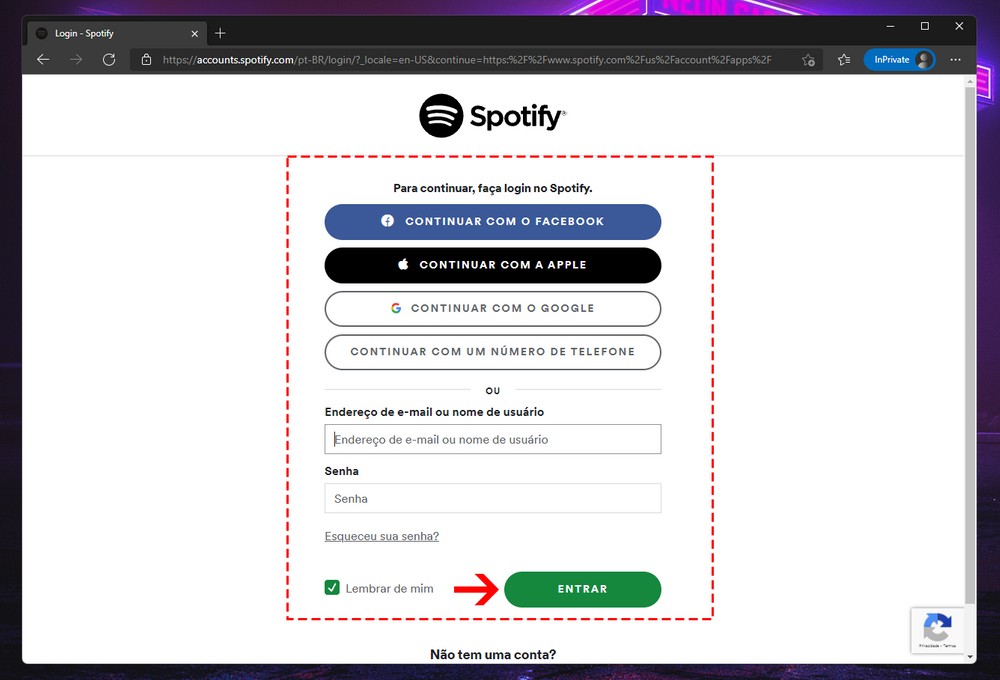Open a new tab with plus button
Image resolution: width=1000 pixels, height=680 pixels.
tap(220, 33)
